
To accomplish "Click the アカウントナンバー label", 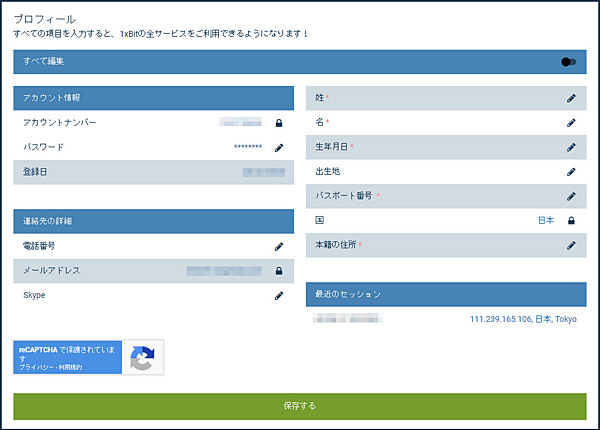I will tap(60, 122).
